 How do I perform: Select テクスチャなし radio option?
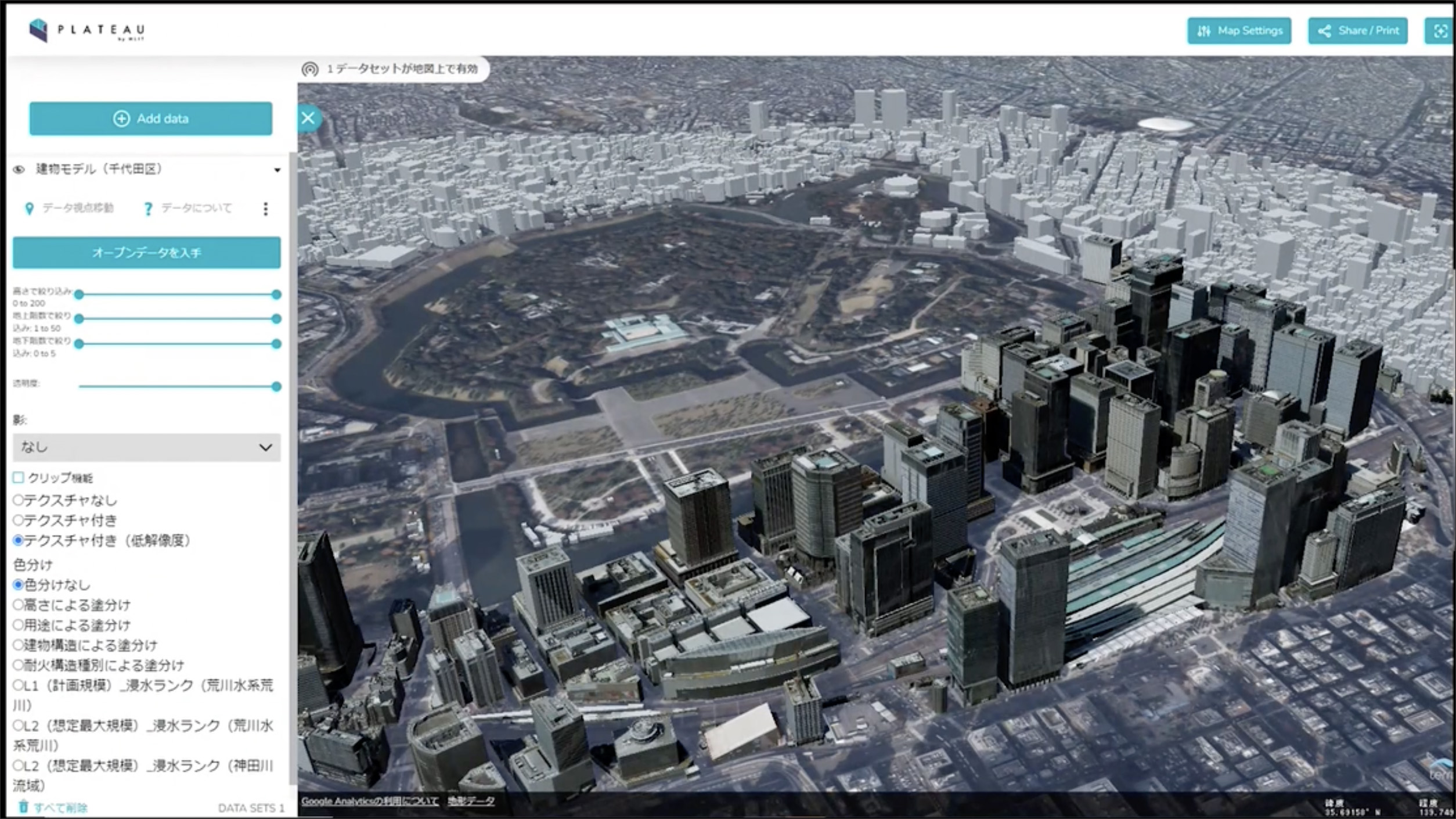tap(18, 500)
